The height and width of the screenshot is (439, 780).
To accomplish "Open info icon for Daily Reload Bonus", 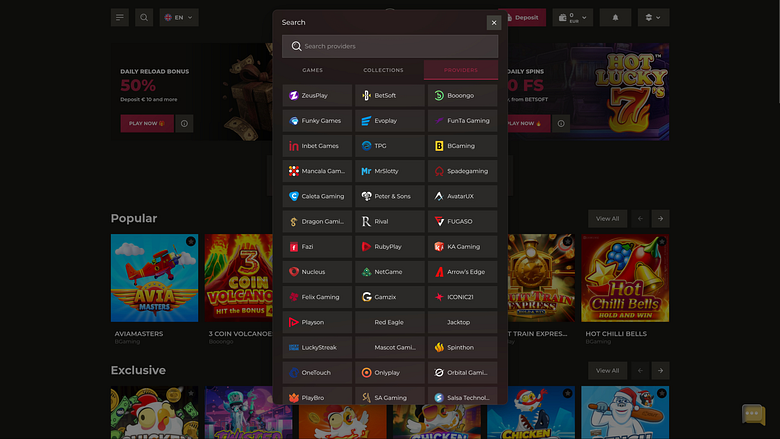I will tap(184, 123).
